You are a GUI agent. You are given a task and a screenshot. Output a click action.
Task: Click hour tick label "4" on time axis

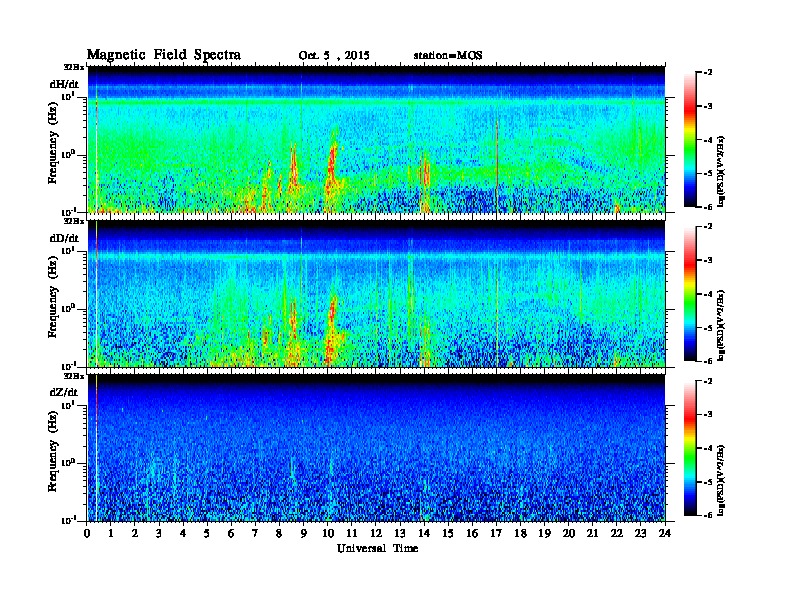[x=183, y=534]
